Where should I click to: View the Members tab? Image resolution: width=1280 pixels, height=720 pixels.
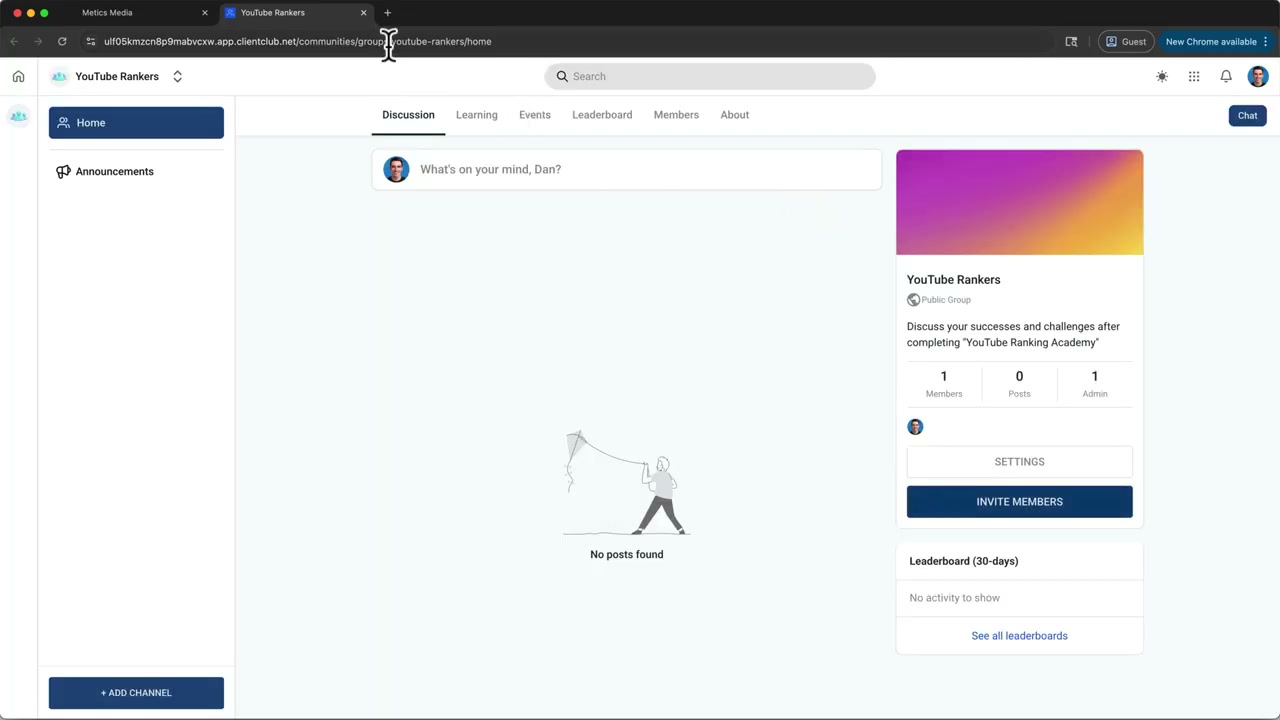[676, 115]
